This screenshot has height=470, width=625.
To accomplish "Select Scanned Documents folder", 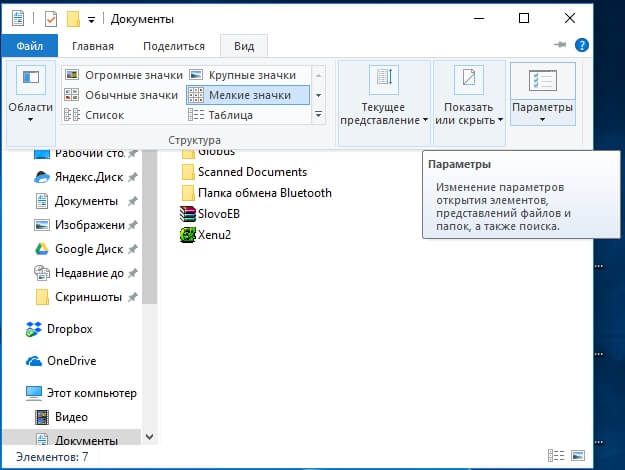I will pyautogui.click(x=252, y=172).
